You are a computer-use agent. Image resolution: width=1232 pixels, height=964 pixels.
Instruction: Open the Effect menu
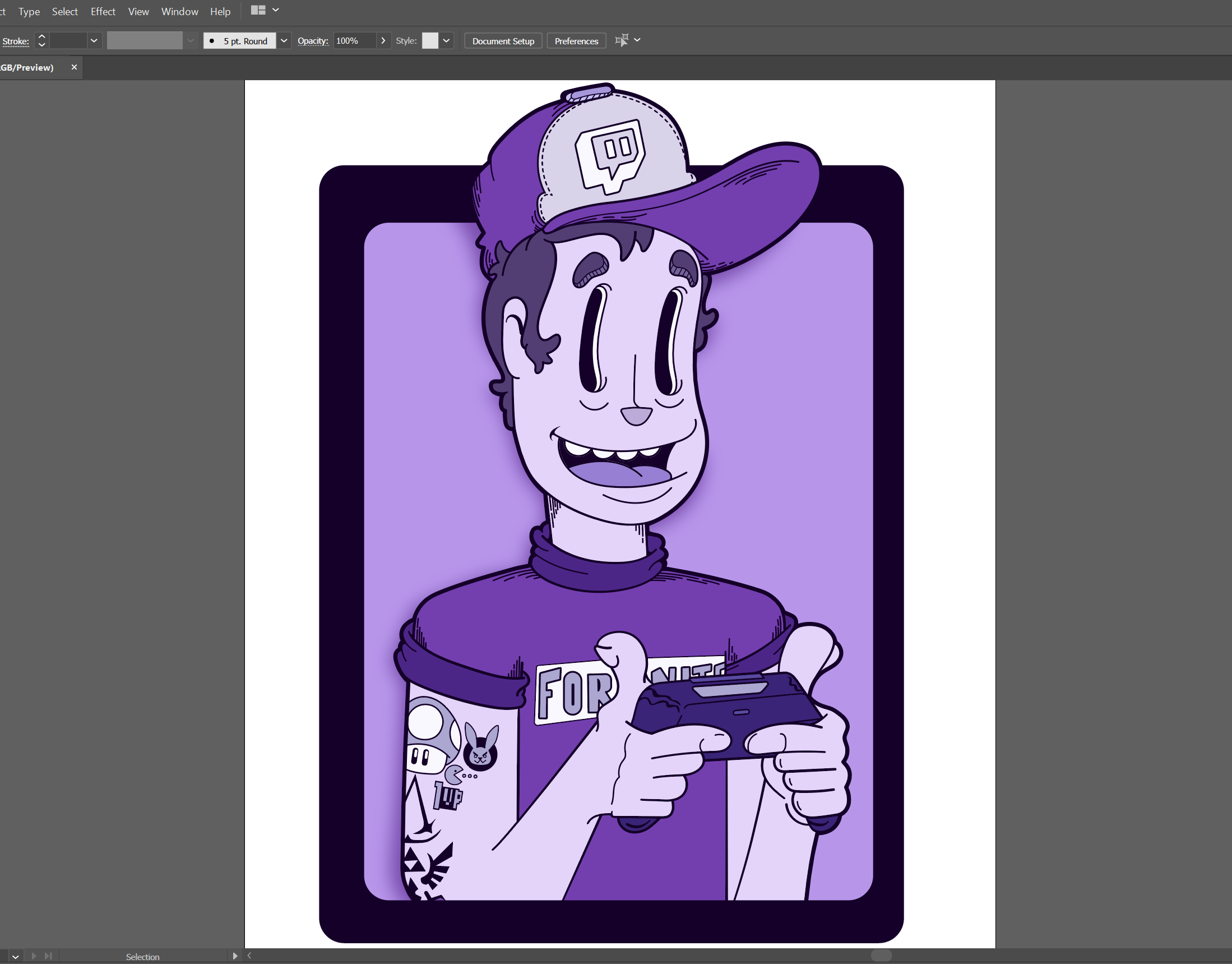tap(103, 11)
